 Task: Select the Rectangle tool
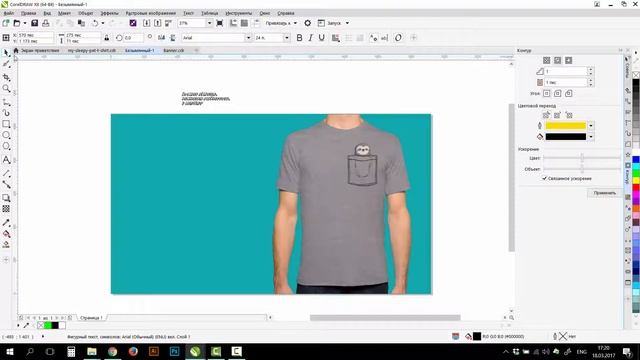pos(6,124)
